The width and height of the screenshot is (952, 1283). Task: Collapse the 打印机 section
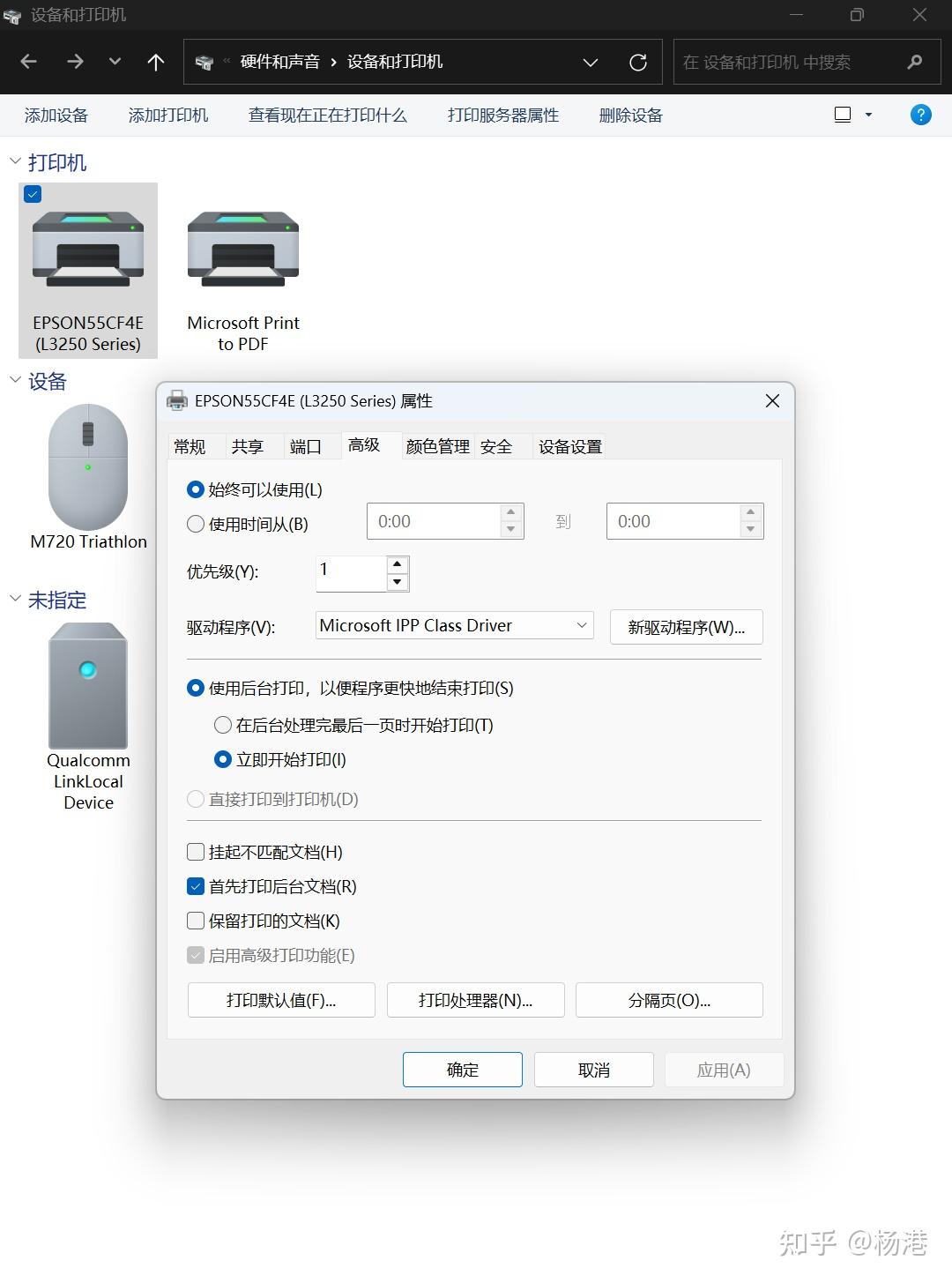[x=15, y=160]
